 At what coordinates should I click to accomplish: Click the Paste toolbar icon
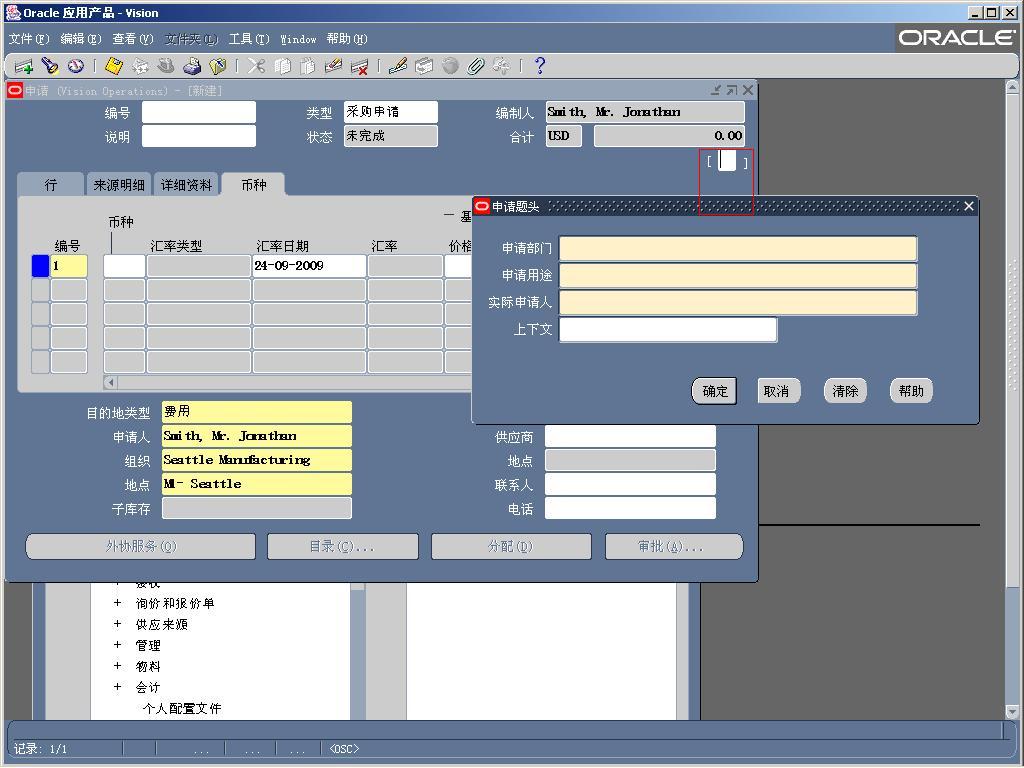pos(308,66)
